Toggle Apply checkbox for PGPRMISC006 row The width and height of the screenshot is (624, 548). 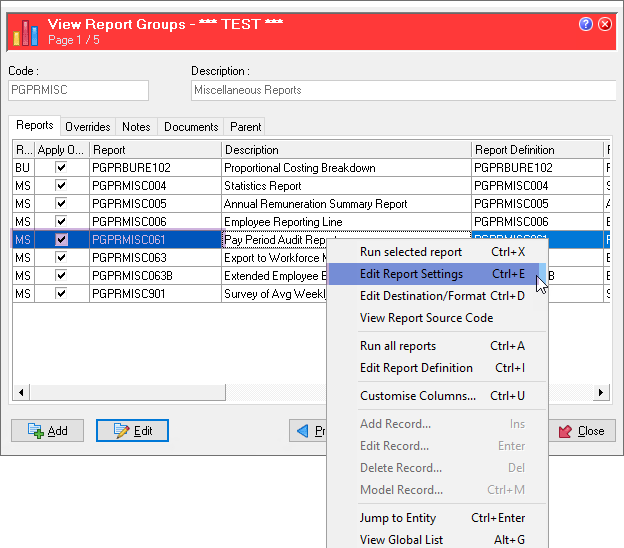tap(62, 222)
